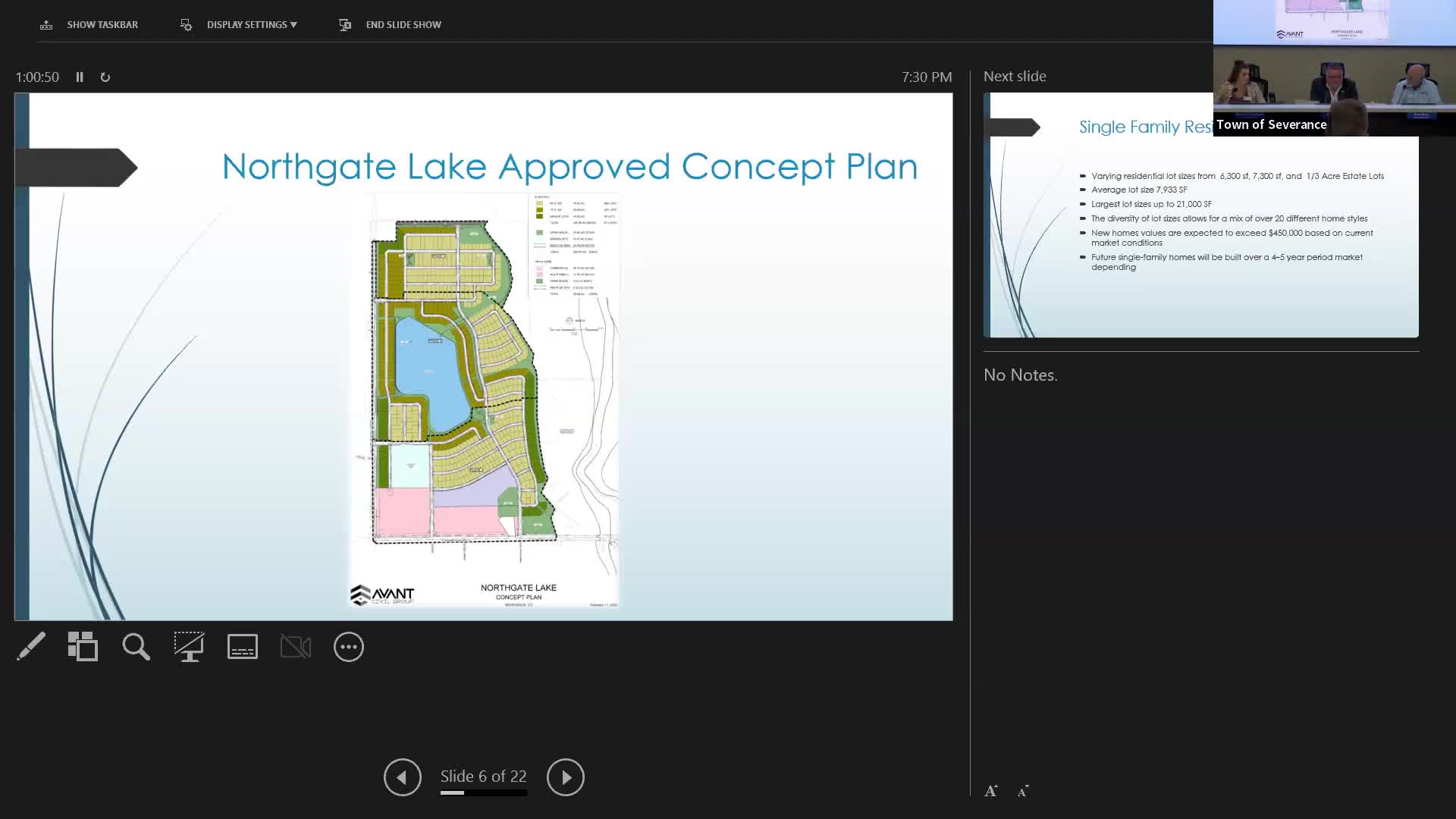Toggle black or unblack slide show
The height and width of the screenshot is (819, 1456).
189,647
